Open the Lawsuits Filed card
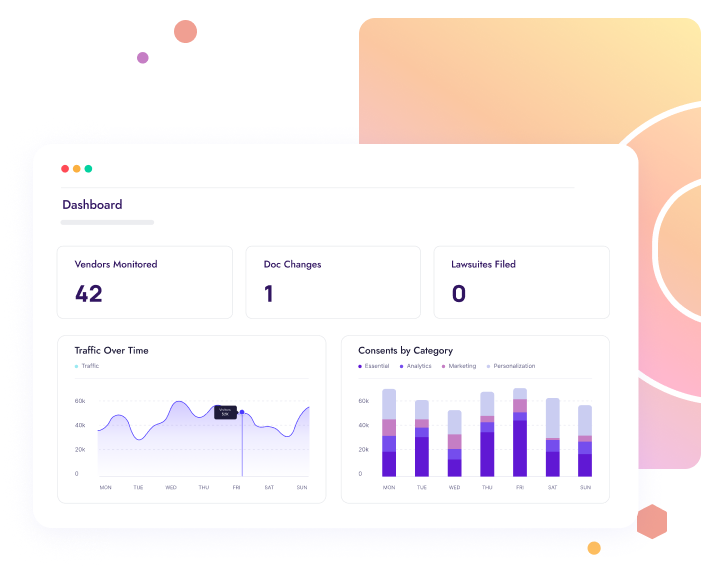 pos(521,282)
